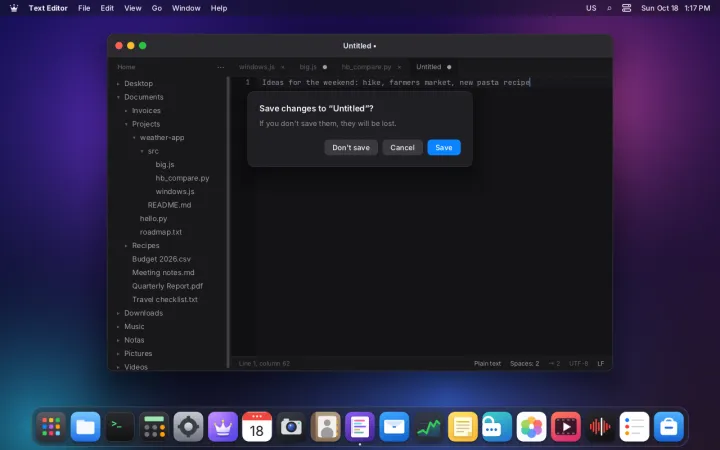Open the Calendar app showing 18
Screen dimensions: 720x450
tap(257, 427)
